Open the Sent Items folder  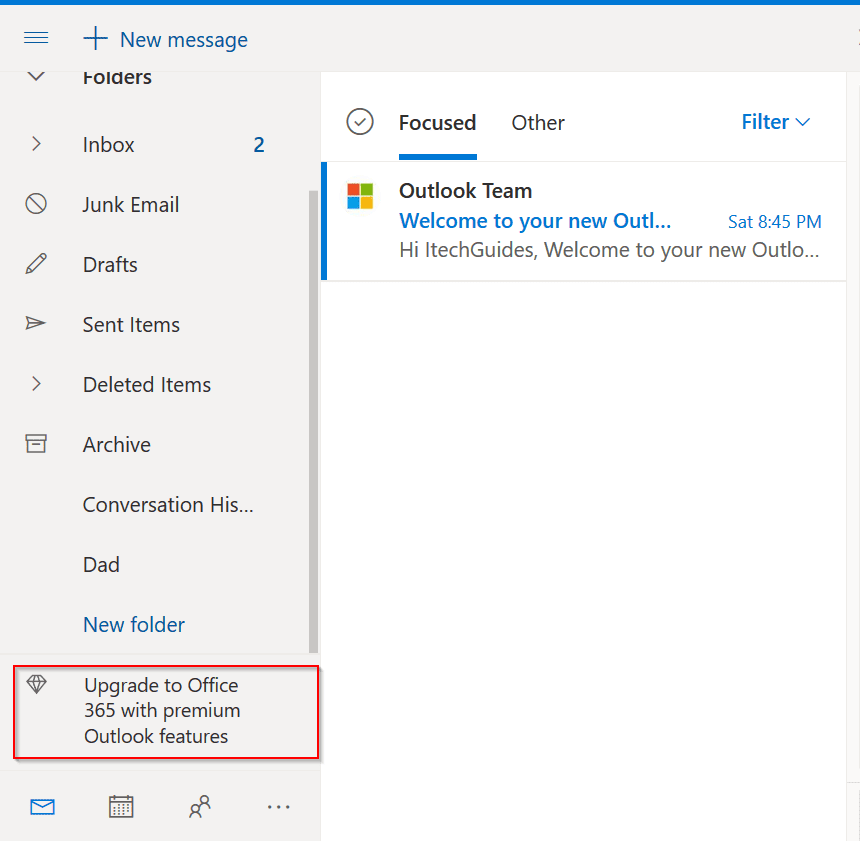pyautogui.click(x=131, y=325)
